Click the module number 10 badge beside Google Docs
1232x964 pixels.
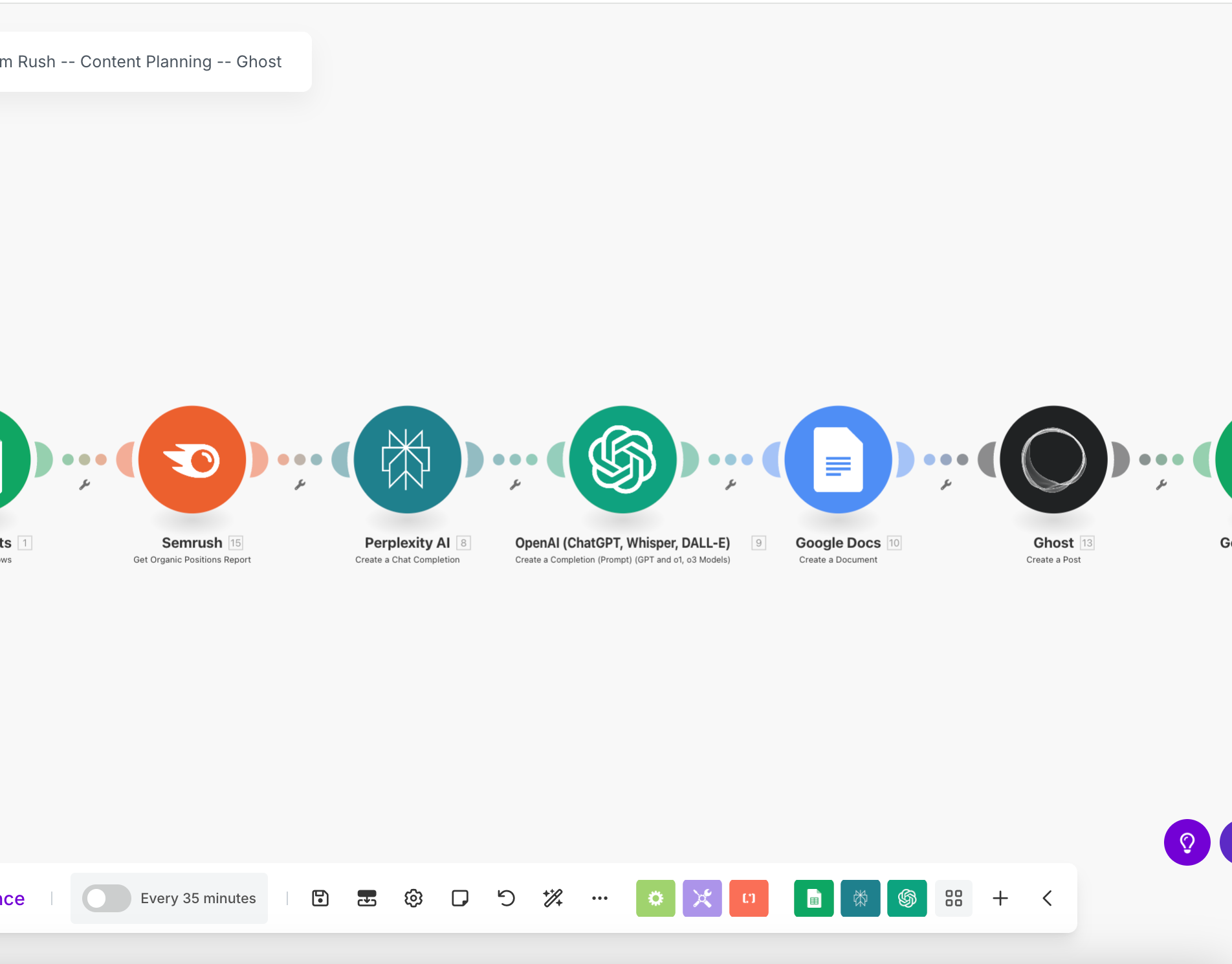click(894, 543)
